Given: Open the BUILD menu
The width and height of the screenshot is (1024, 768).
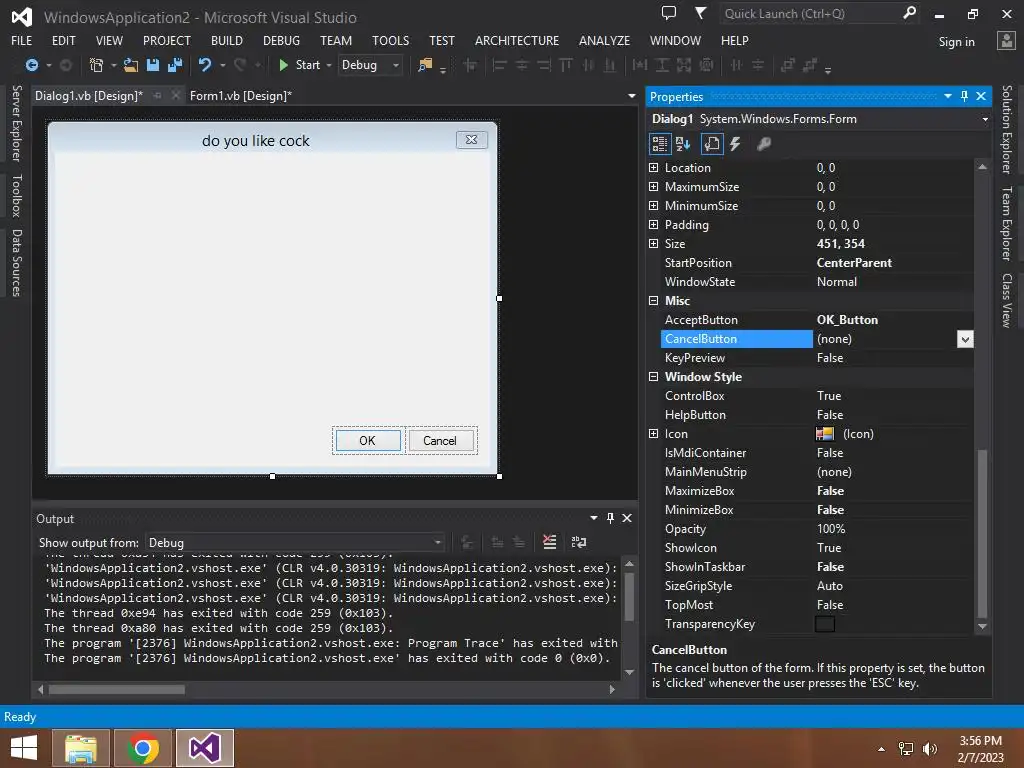Looking at the screenshot, I should pos(227,40).
